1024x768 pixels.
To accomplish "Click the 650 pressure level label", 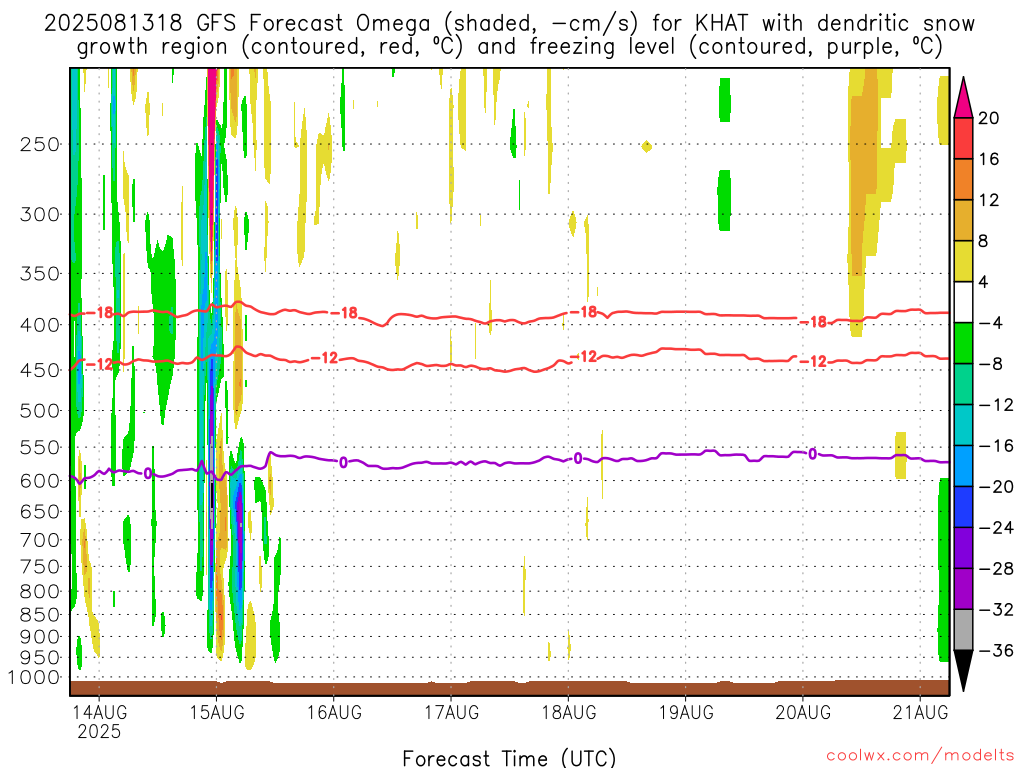I will pos(40,511).
